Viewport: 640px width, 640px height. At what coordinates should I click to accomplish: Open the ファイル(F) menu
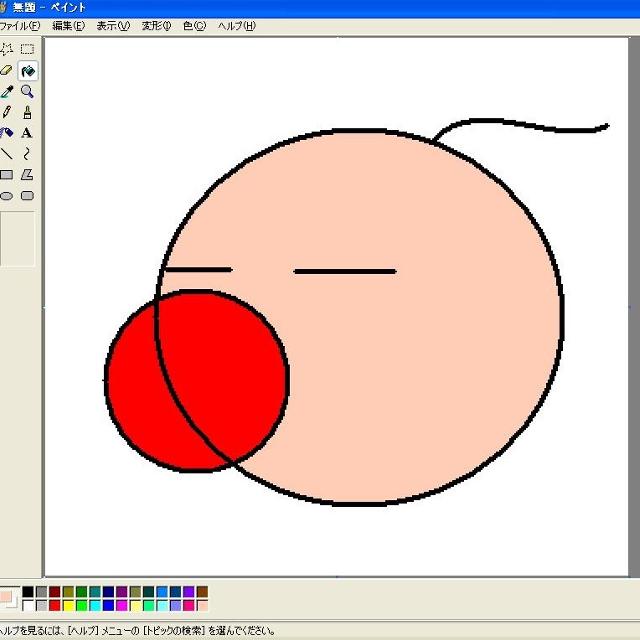point(20,26)
